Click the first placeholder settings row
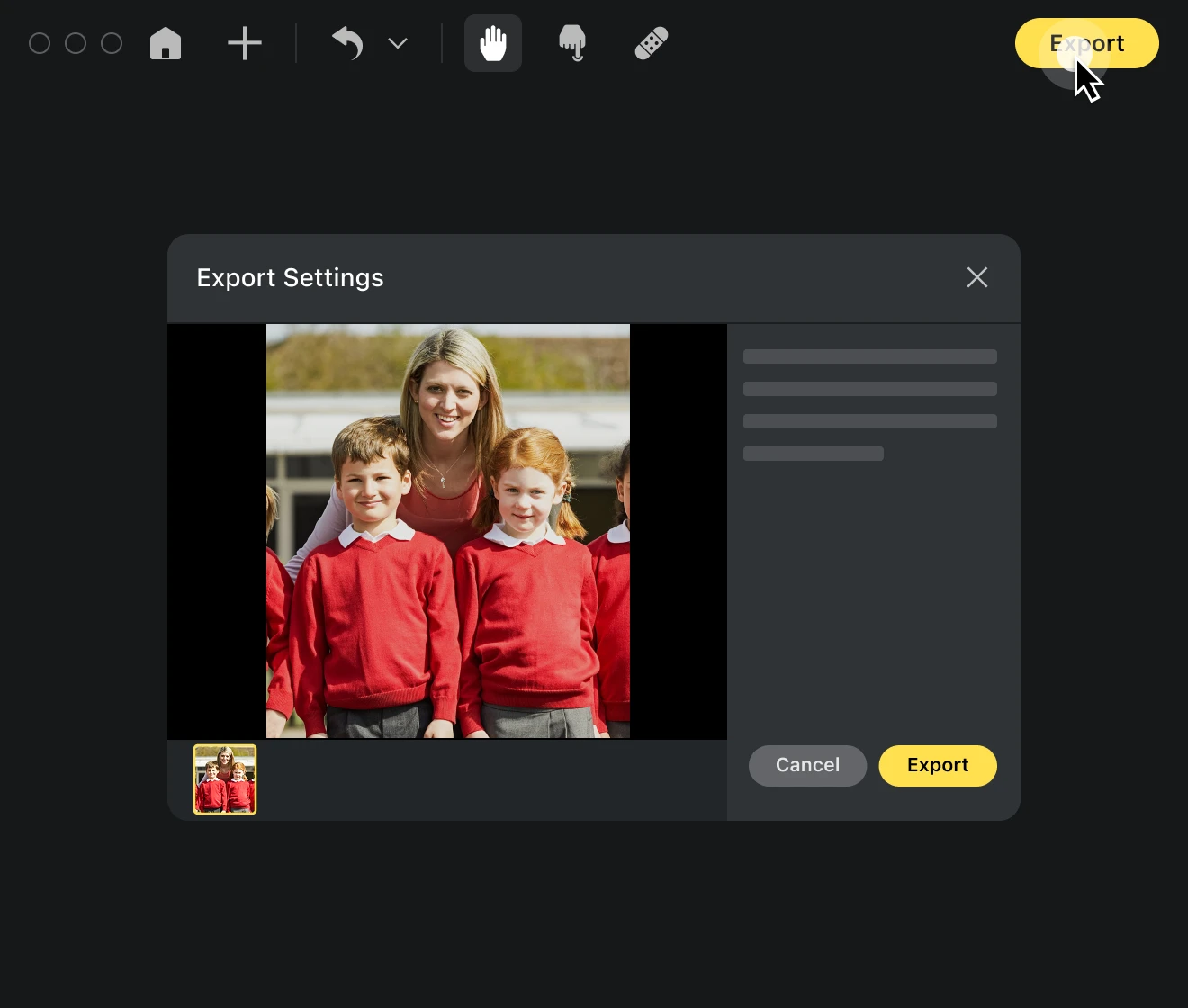This screenshot has width=1188, height=1008. point(870,356)
